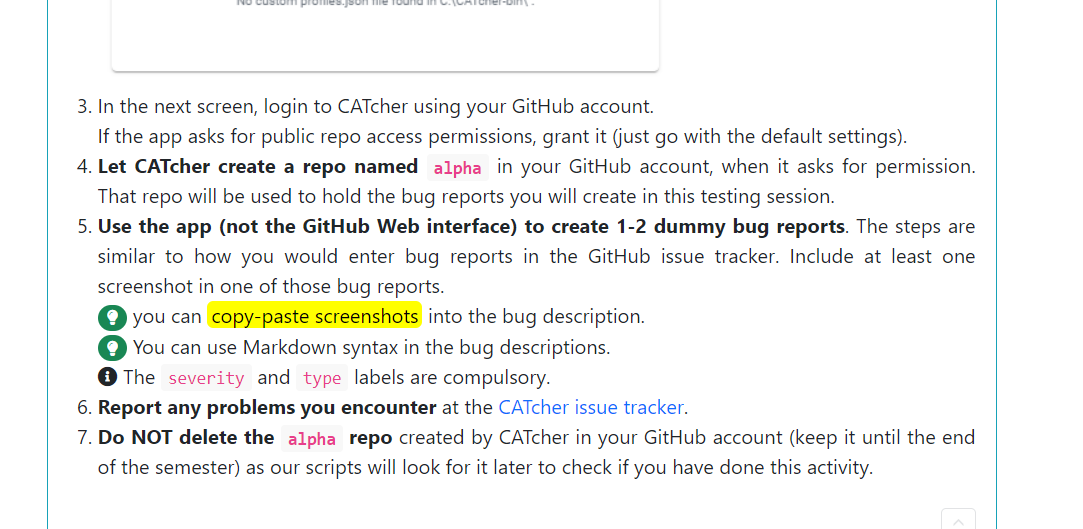This screenshot has height=529, width=1083.
Task: Click the bold 'Report any problems you encounter' text
Action: point(267,407)
